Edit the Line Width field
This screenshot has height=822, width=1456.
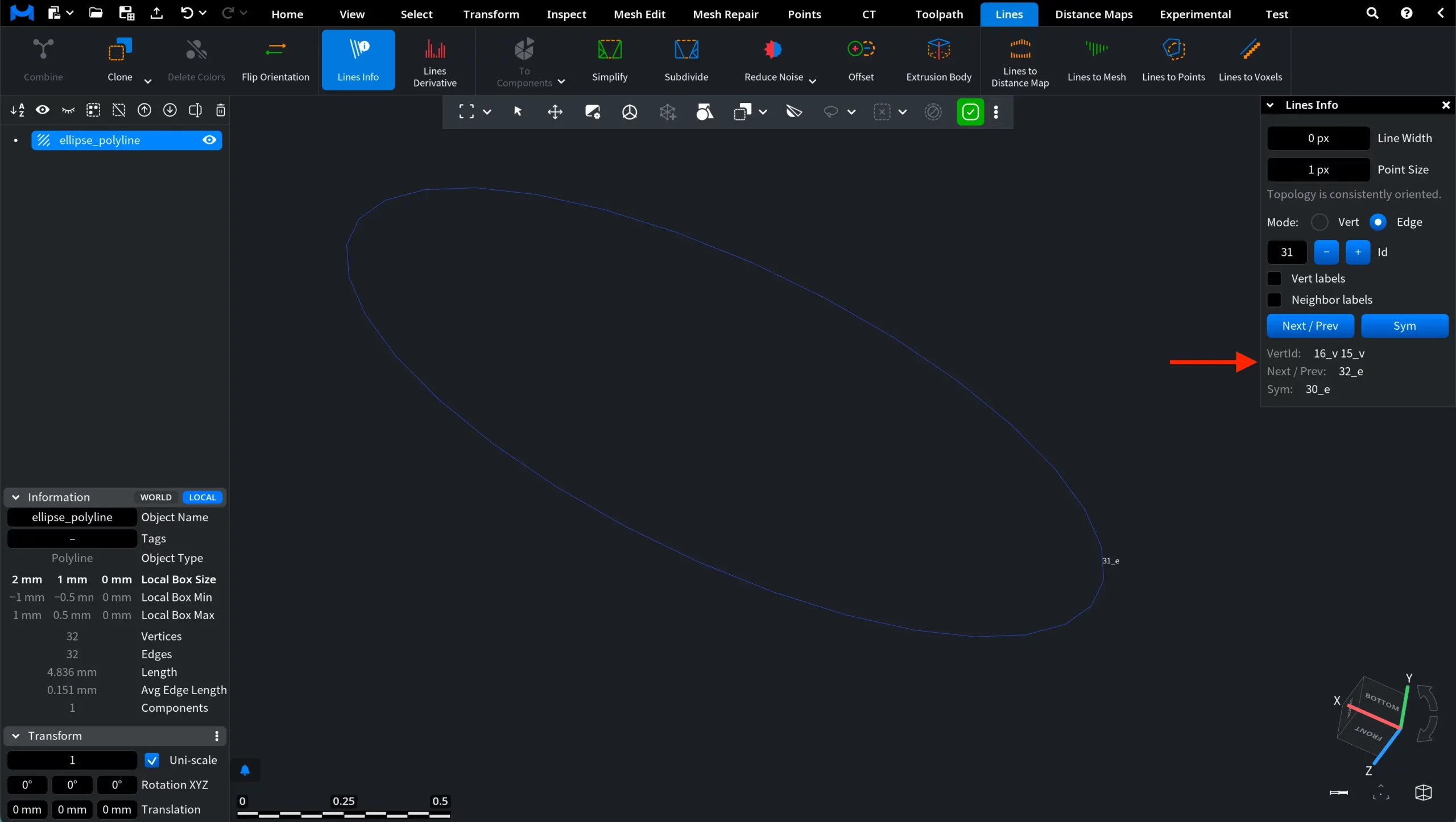(1318, 138)
